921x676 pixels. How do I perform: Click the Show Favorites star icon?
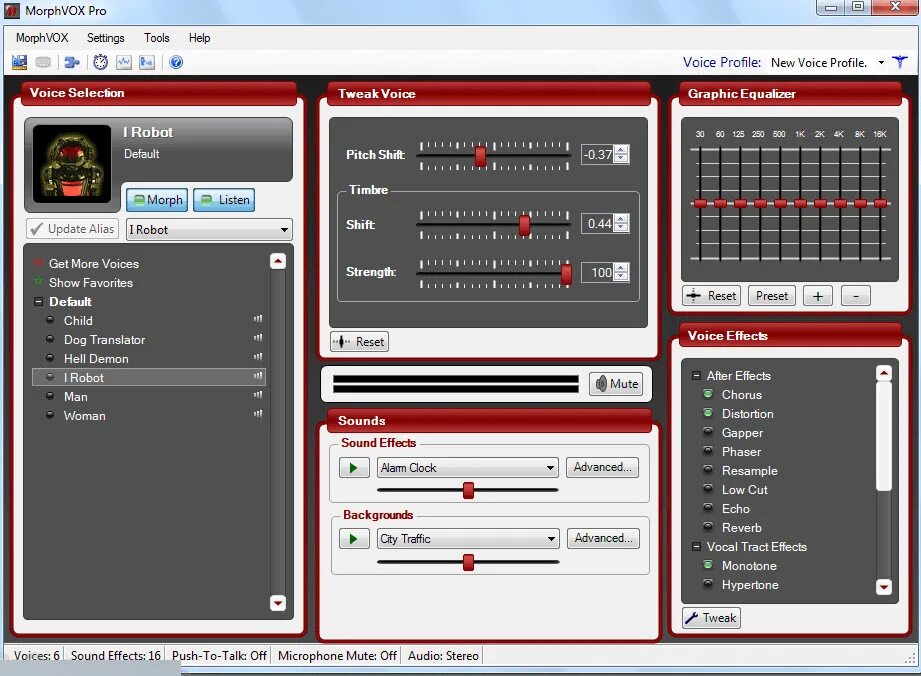click(38, 282)
